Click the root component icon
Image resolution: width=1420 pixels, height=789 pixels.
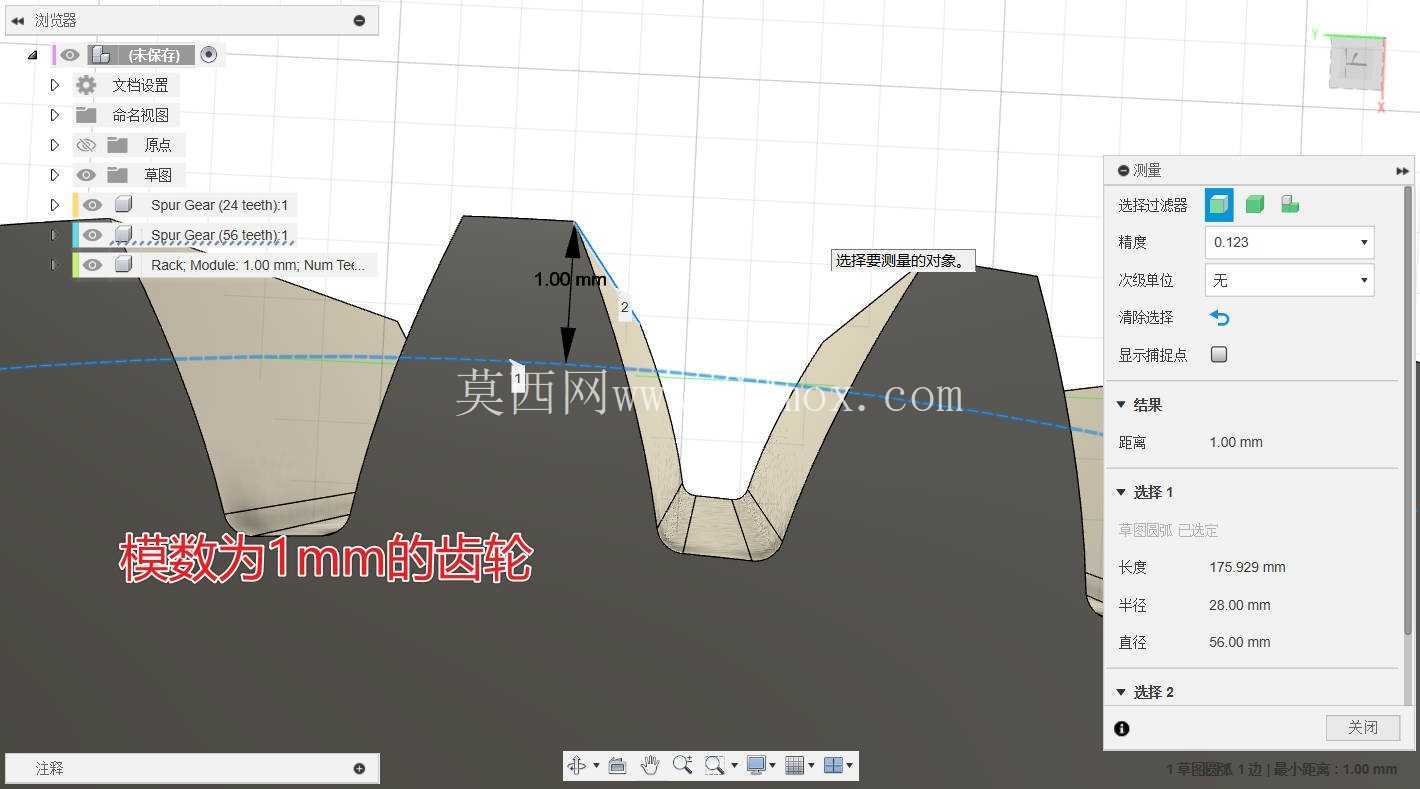coord(101,55)
